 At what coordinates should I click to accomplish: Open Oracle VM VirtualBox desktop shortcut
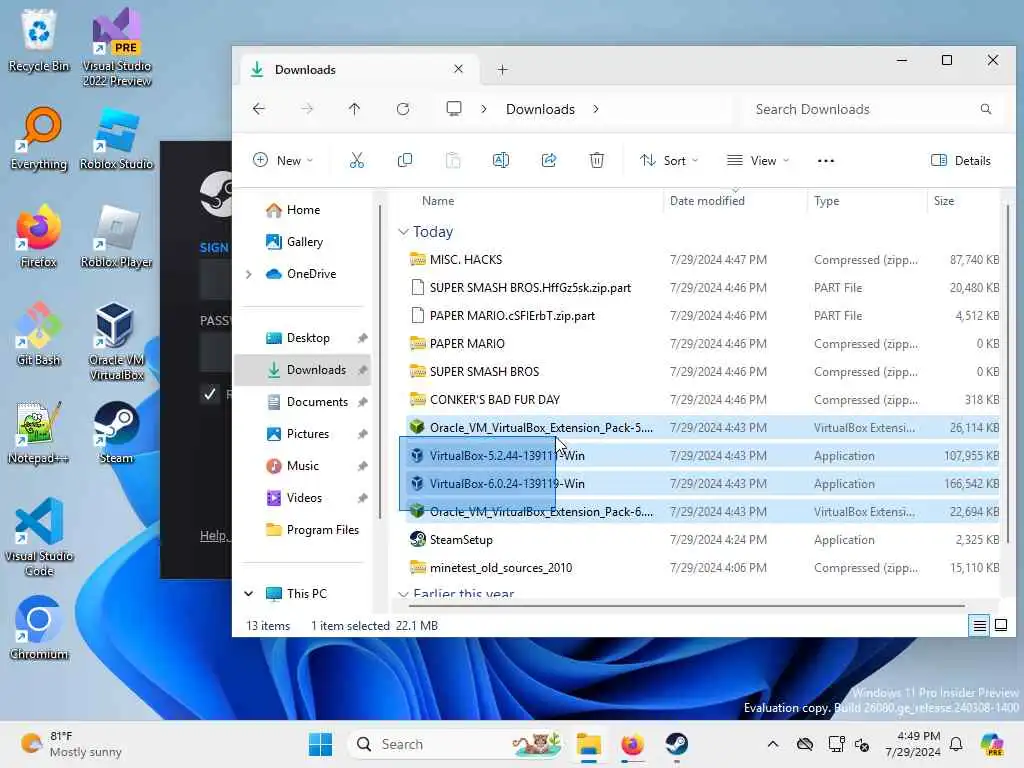pos(116,342)
